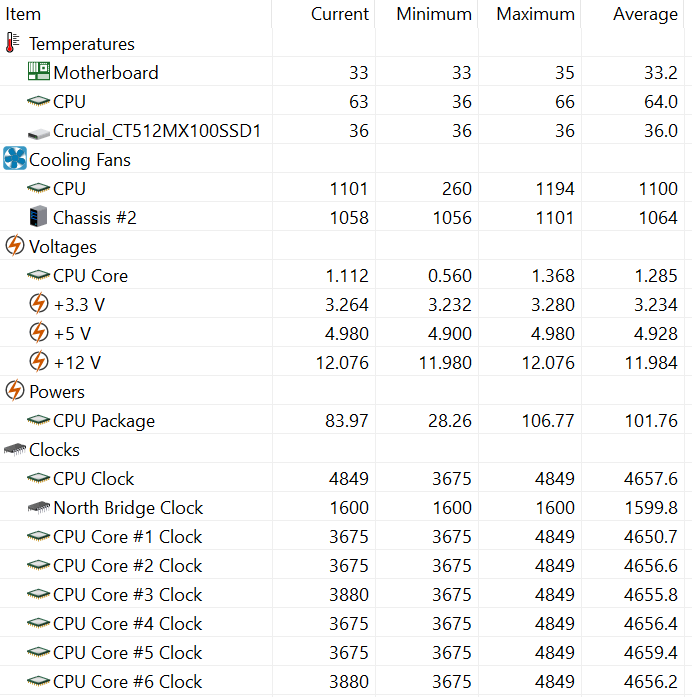
Task: Click the CPU Clock current value 4849
Action: pos(349,478)
